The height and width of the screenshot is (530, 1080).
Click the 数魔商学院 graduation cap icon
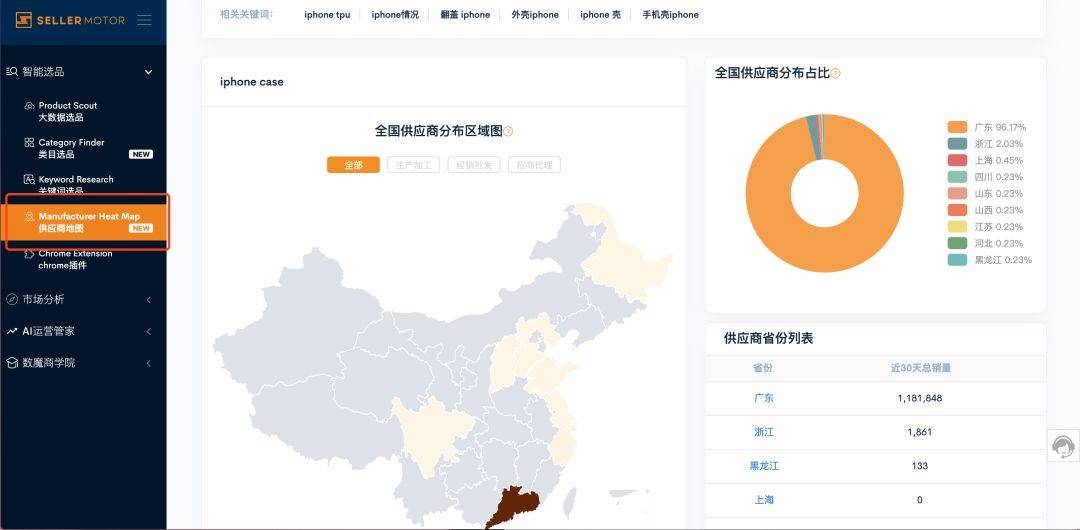[12, 363]
